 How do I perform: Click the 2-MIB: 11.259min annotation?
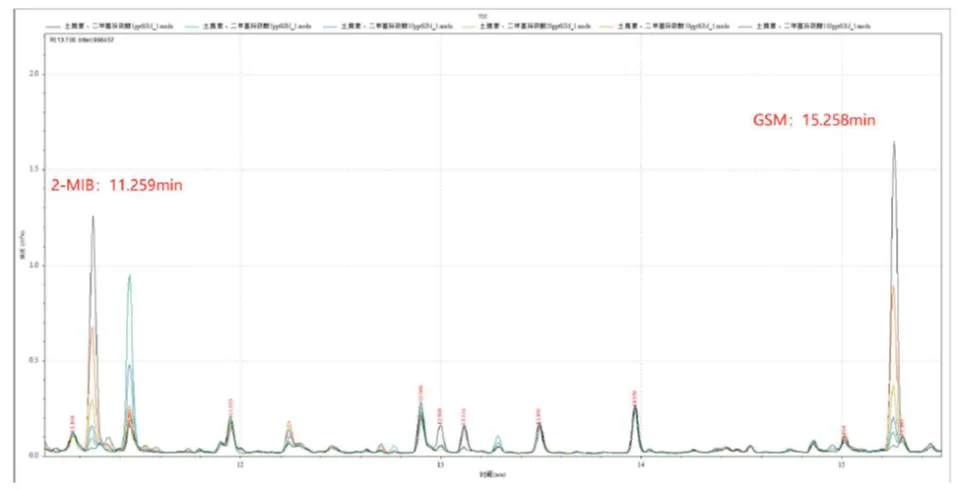[117, 186]
